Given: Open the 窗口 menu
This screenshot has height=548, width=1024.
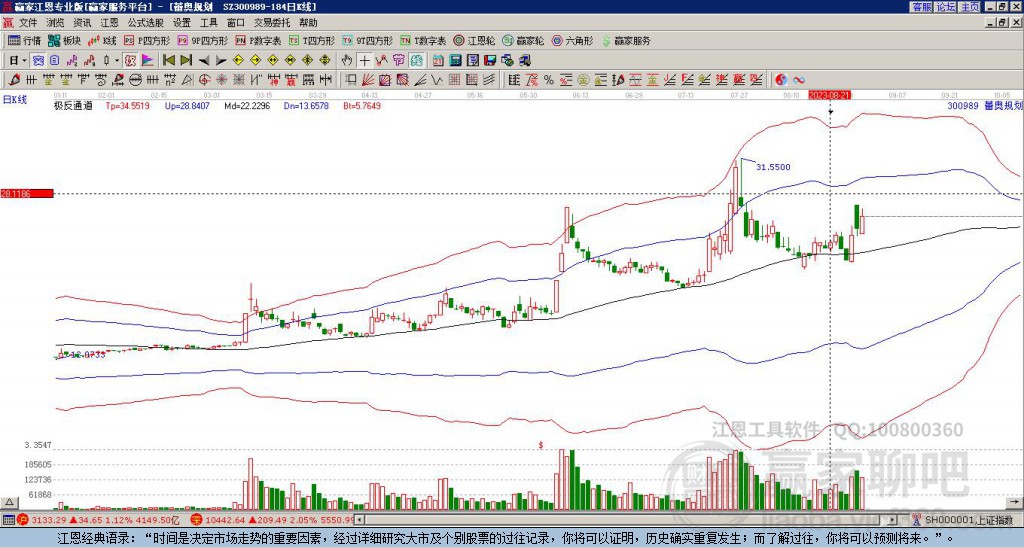Looking at the screenshot, I should point(236,23).
